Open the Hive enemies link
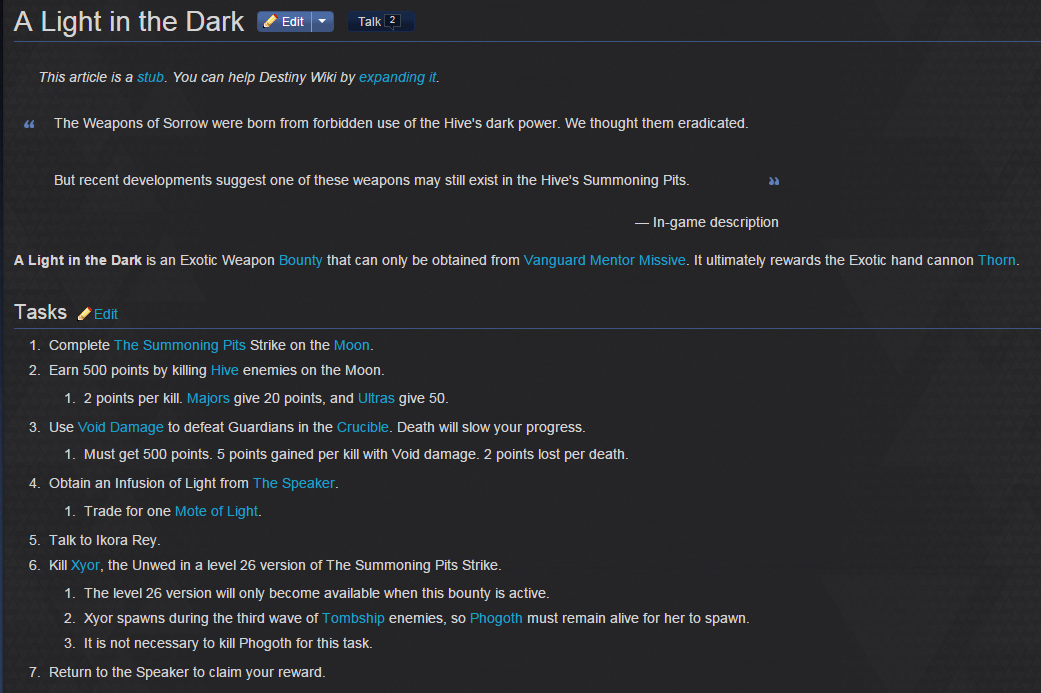This screenshot has height=693, width=1041. [224, 370]
